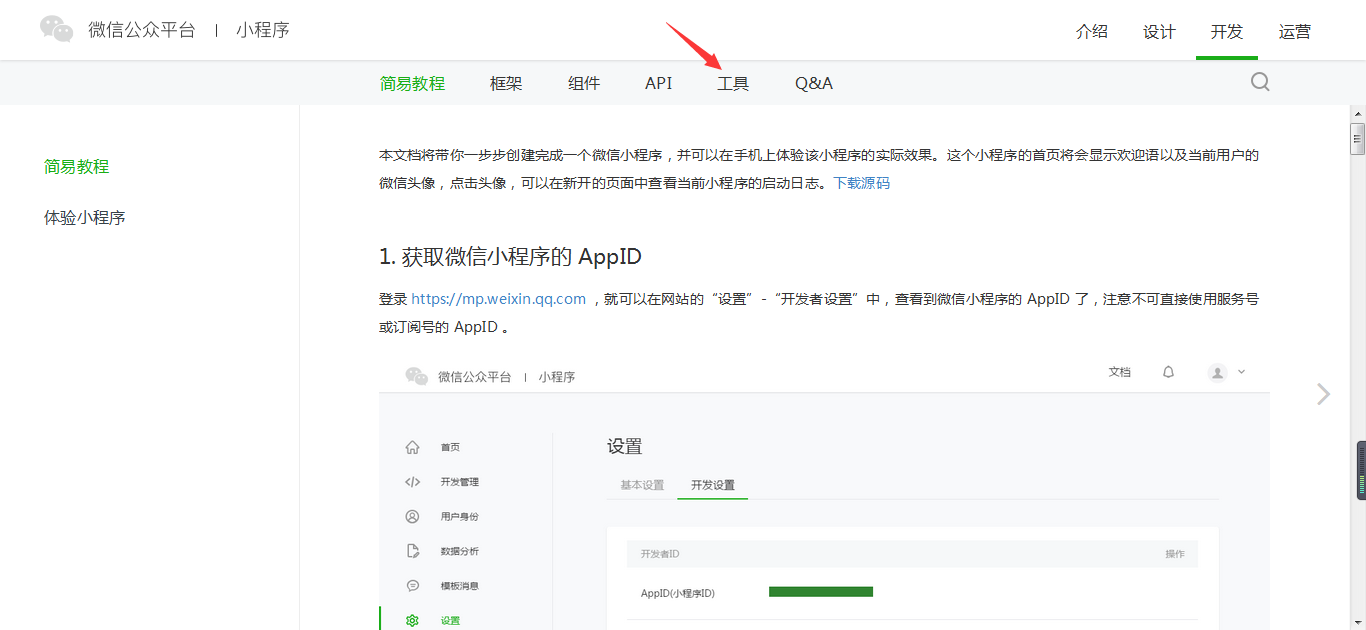Viewport: 1366px width, 630px height.
Task: Click the 设置 heading in embedded screenshot
Action: 625,447
